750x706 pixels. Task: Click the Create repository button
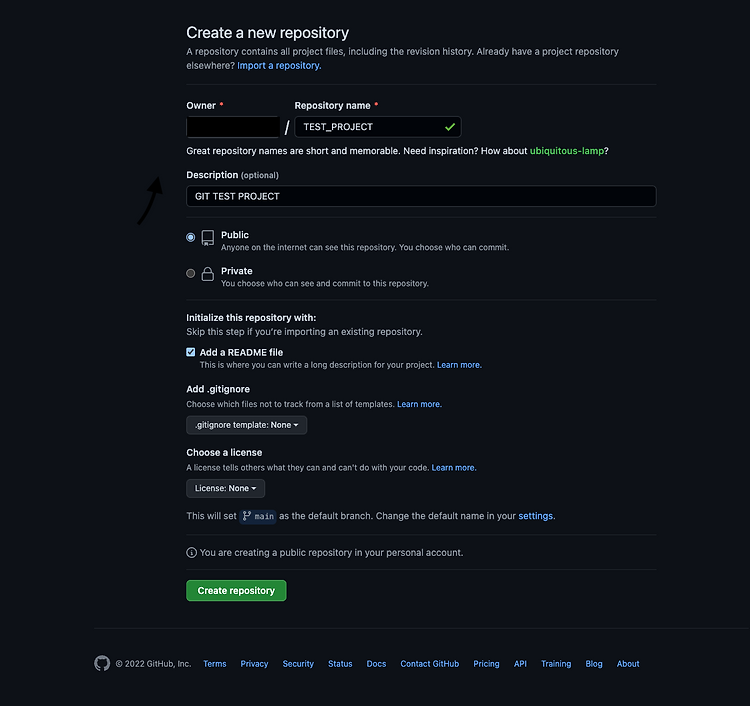[236, 591]
